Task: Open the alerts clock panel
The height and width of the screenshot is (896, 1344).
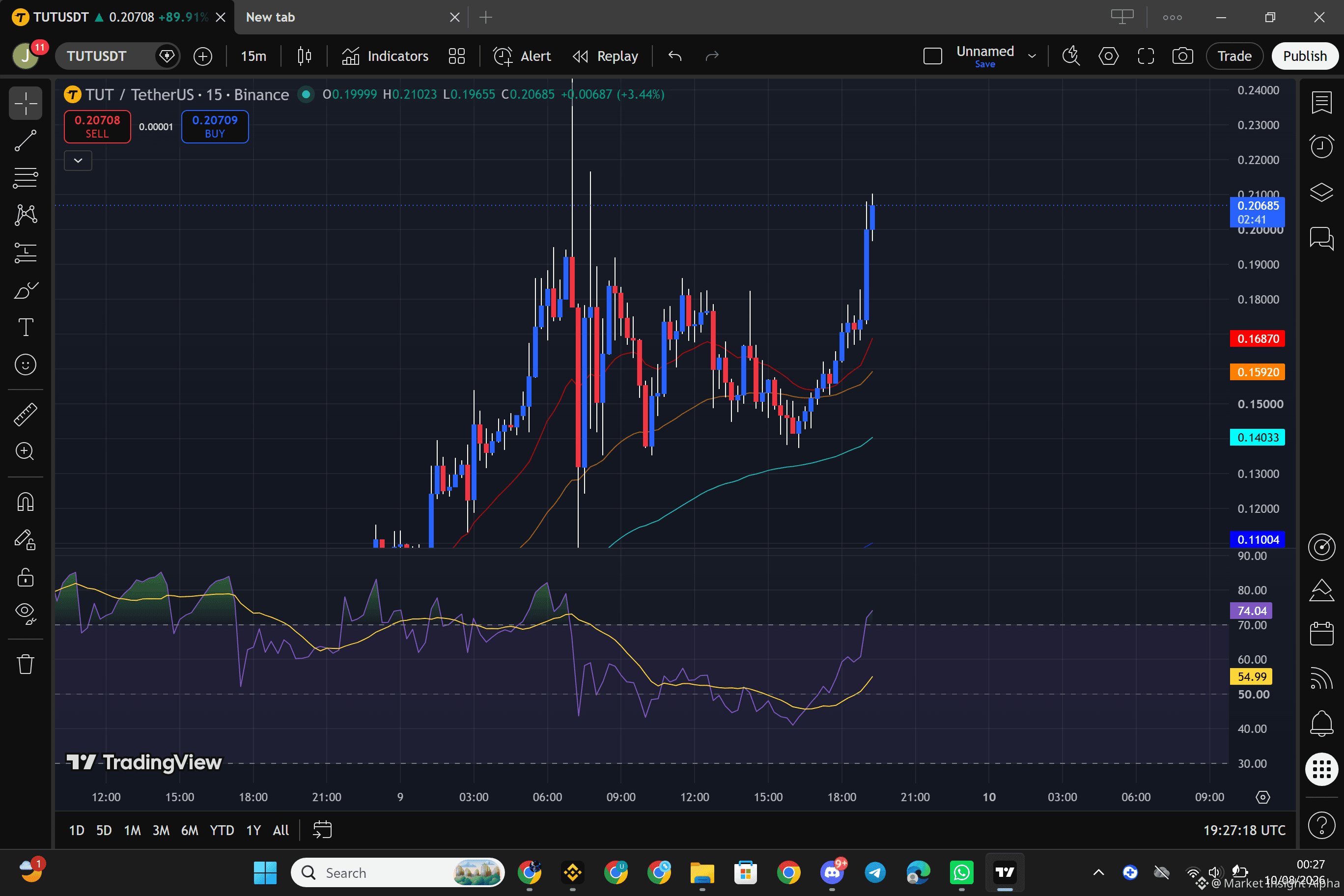Action: tap(1322, 146)
